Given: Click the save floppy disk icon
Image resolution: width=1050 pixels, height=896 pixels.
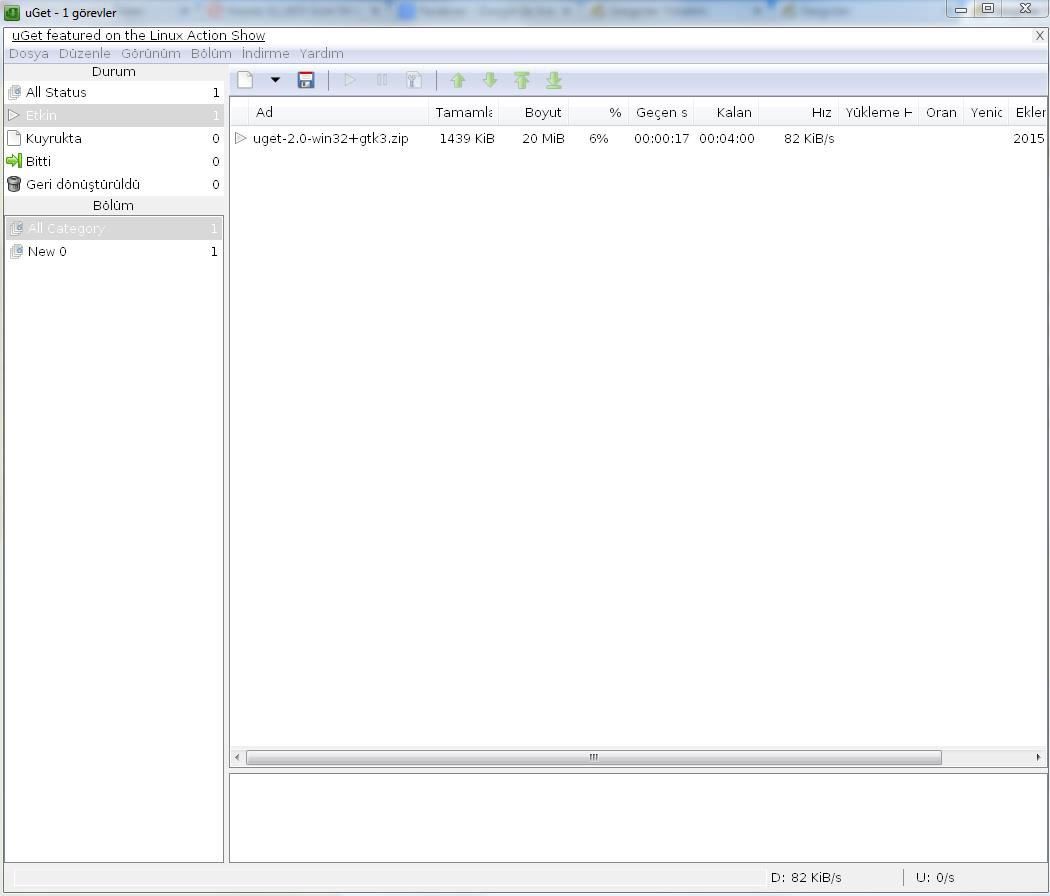Looking at the screenshot, I should click(x=306, y=80).
